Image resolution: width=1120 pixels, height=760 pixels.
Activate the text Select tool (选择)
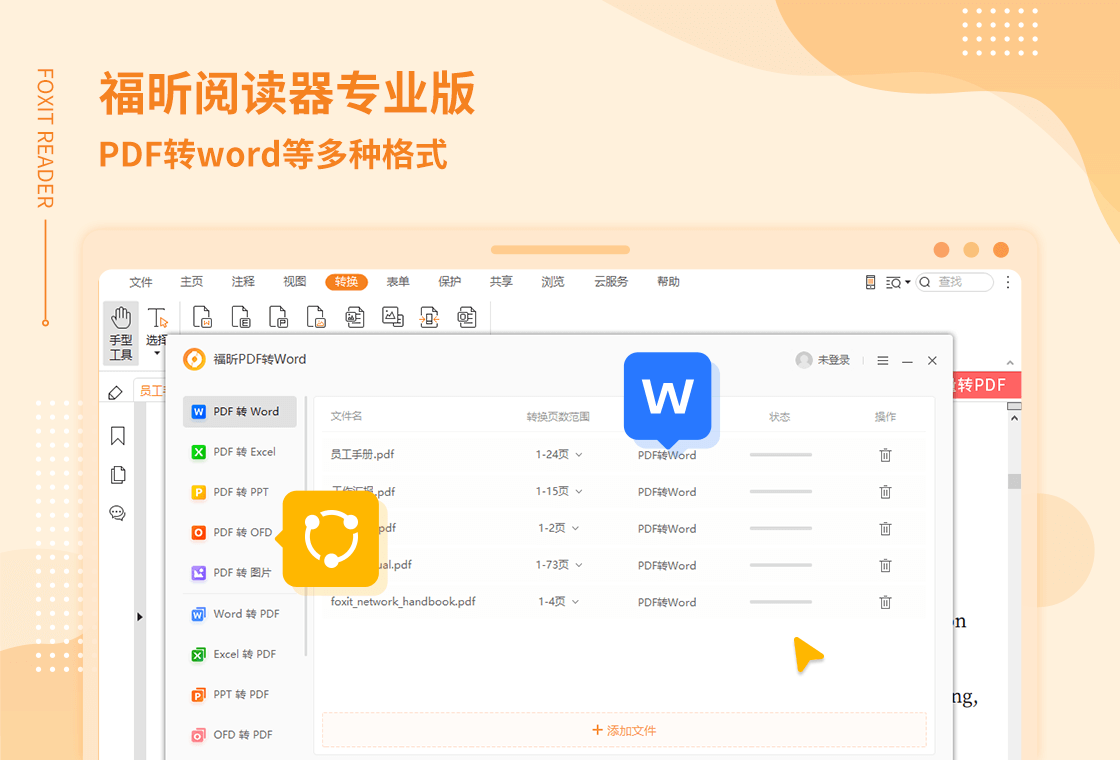point(156,326)
